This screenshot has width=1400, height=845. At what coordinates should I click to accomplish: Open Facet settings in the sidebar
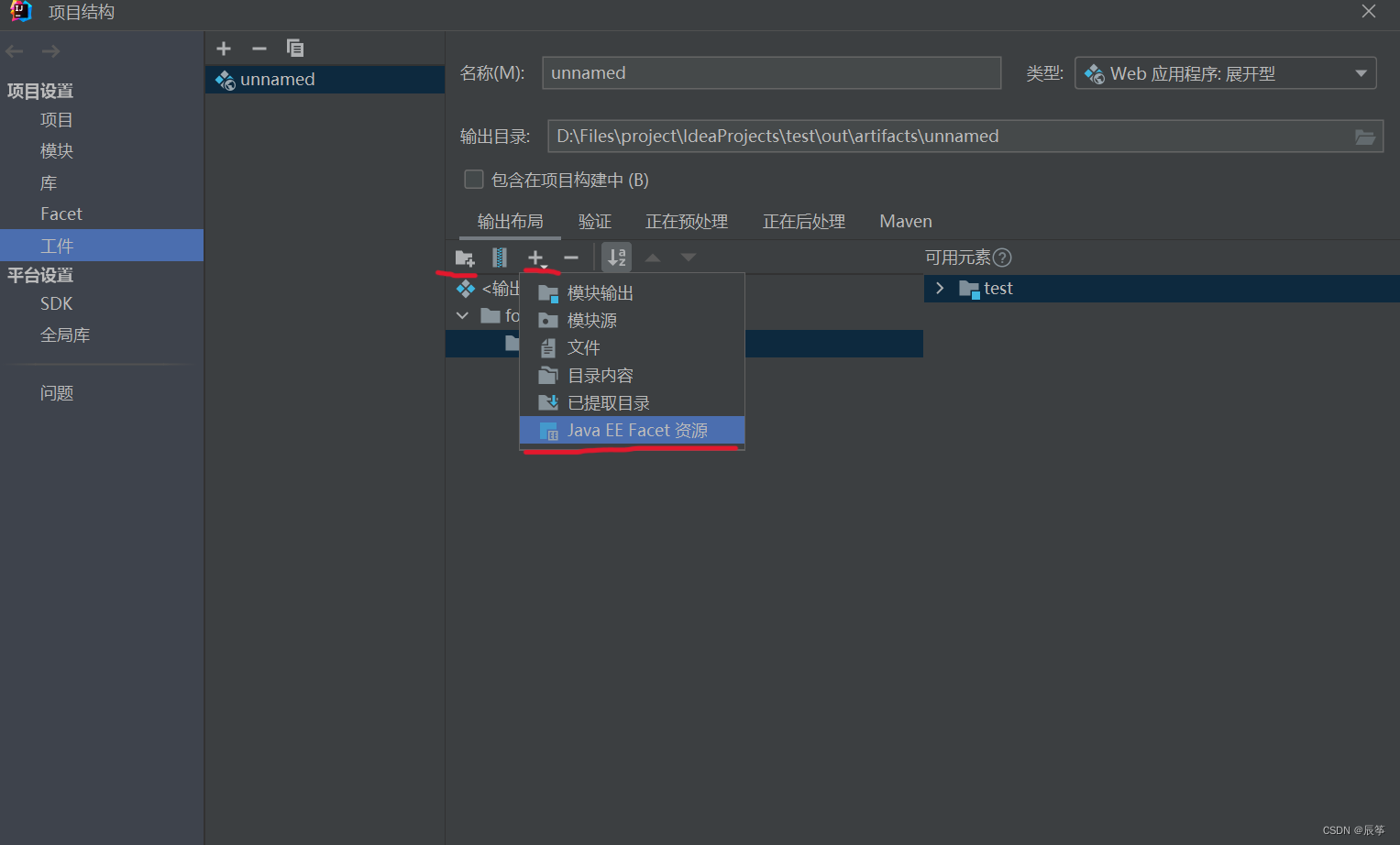point(61,214)
